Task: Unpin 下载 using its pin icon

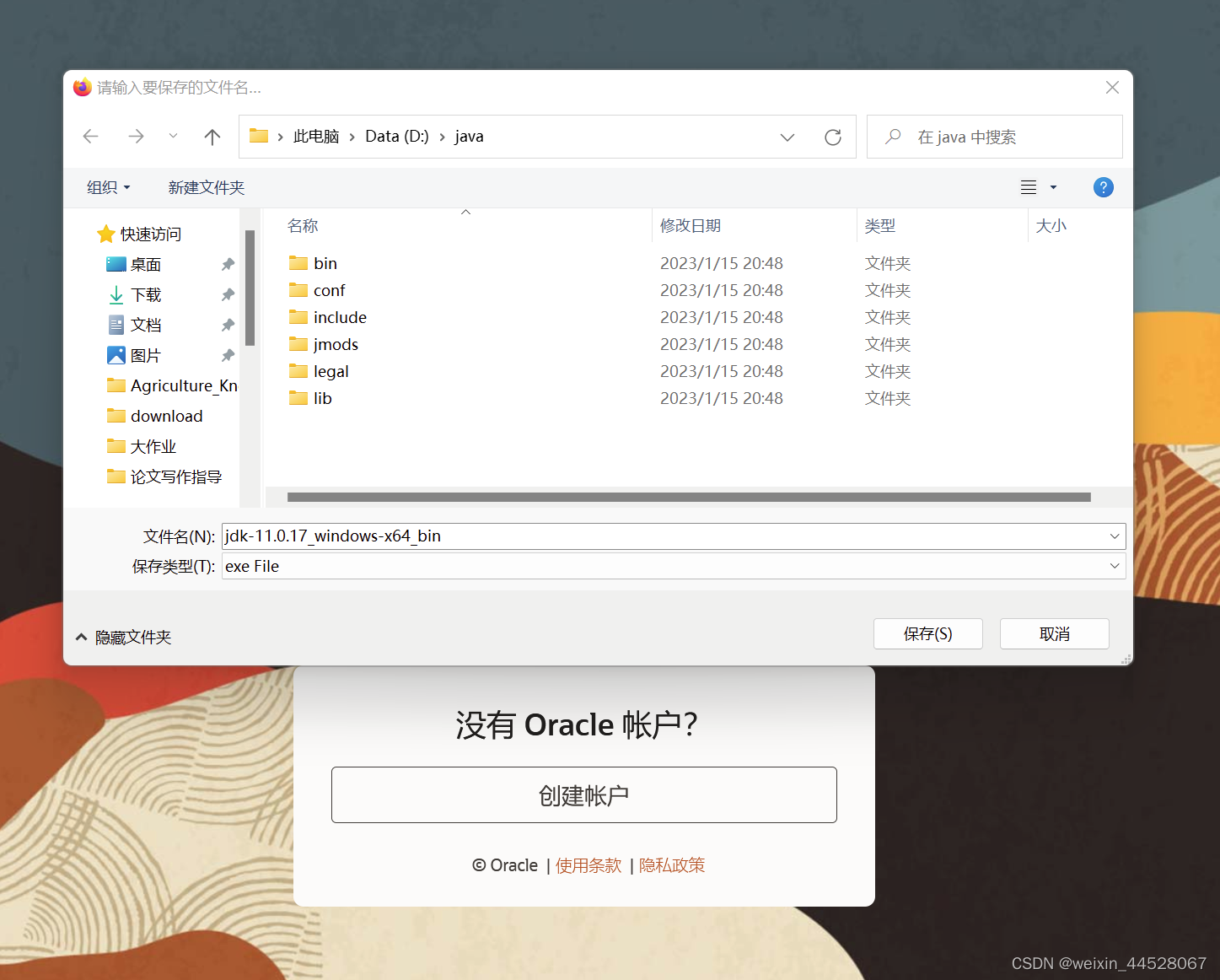Action: tap(228, 294)
